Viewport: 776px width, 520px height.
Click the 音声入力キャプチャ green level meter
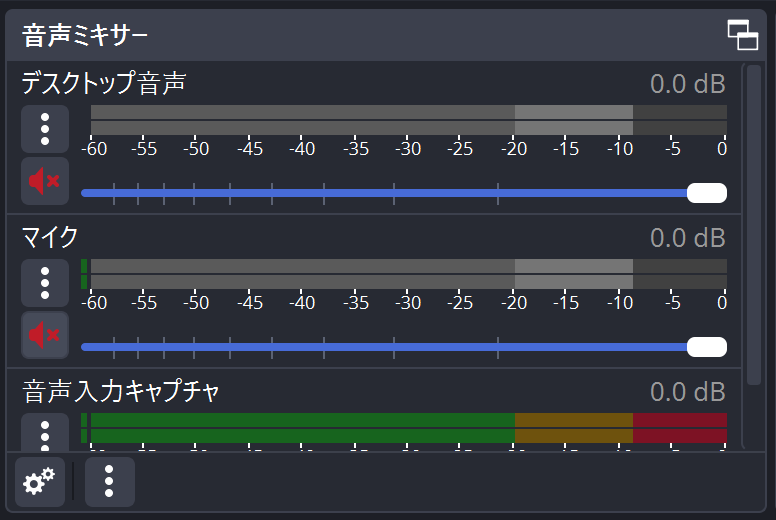point(300,428)
